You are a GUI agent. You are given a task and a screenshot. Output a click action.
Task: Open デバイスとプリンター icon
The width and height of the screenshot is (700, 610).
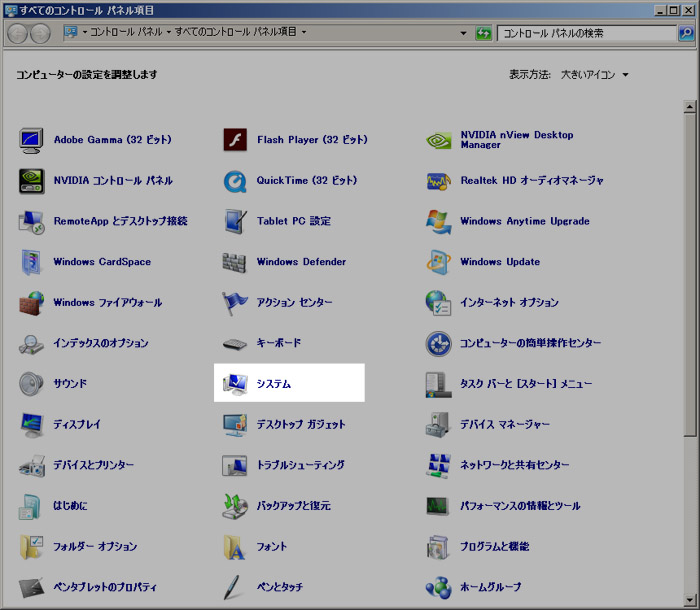coord(32,466)
